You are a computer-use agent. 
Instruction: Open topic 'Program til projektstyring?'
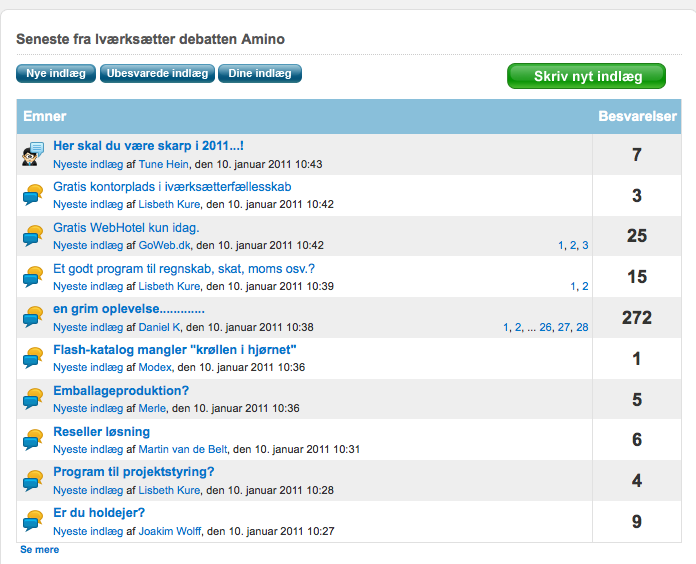point(134,472)
